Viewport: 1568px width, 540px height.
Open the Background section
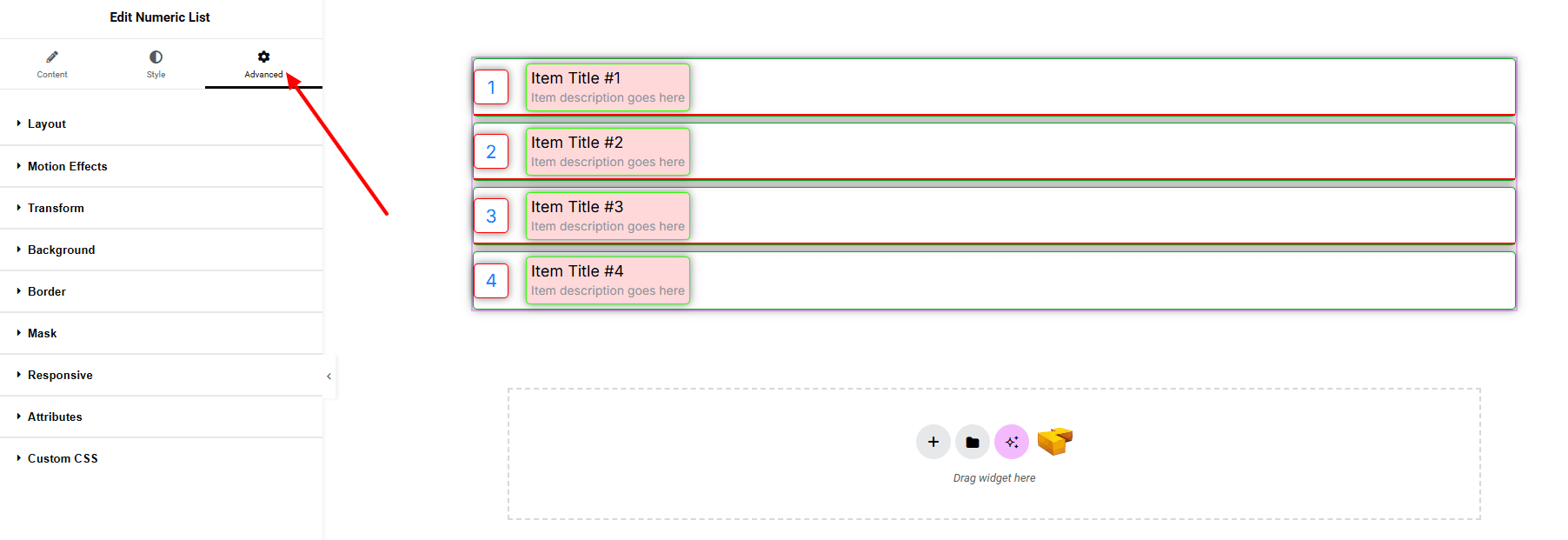coord(61,250)
